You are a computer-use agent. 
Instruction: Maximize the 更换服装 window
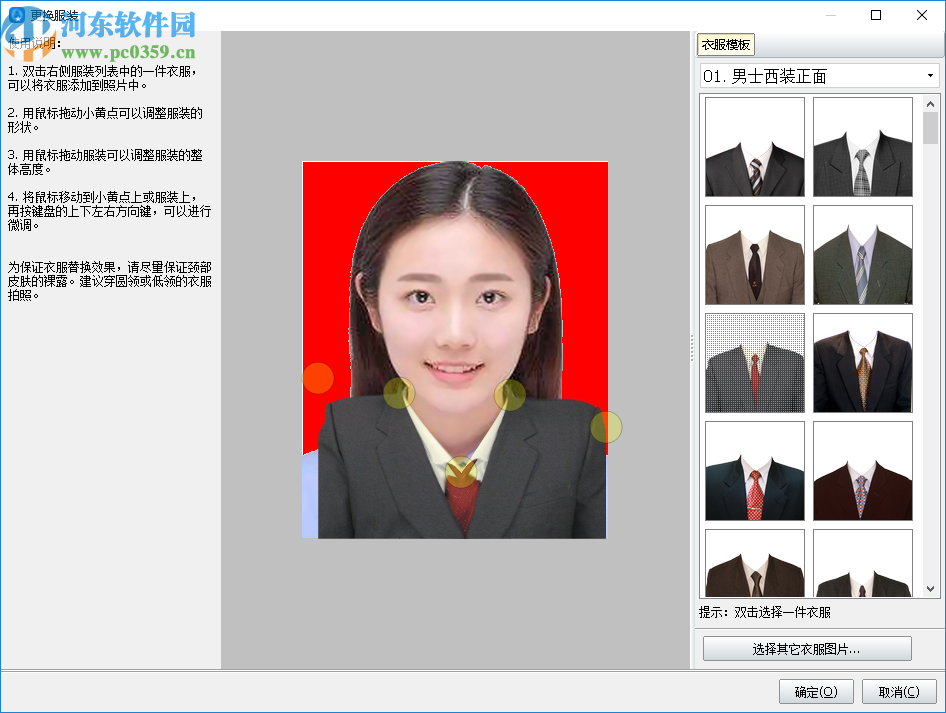(x=876, y=15)
